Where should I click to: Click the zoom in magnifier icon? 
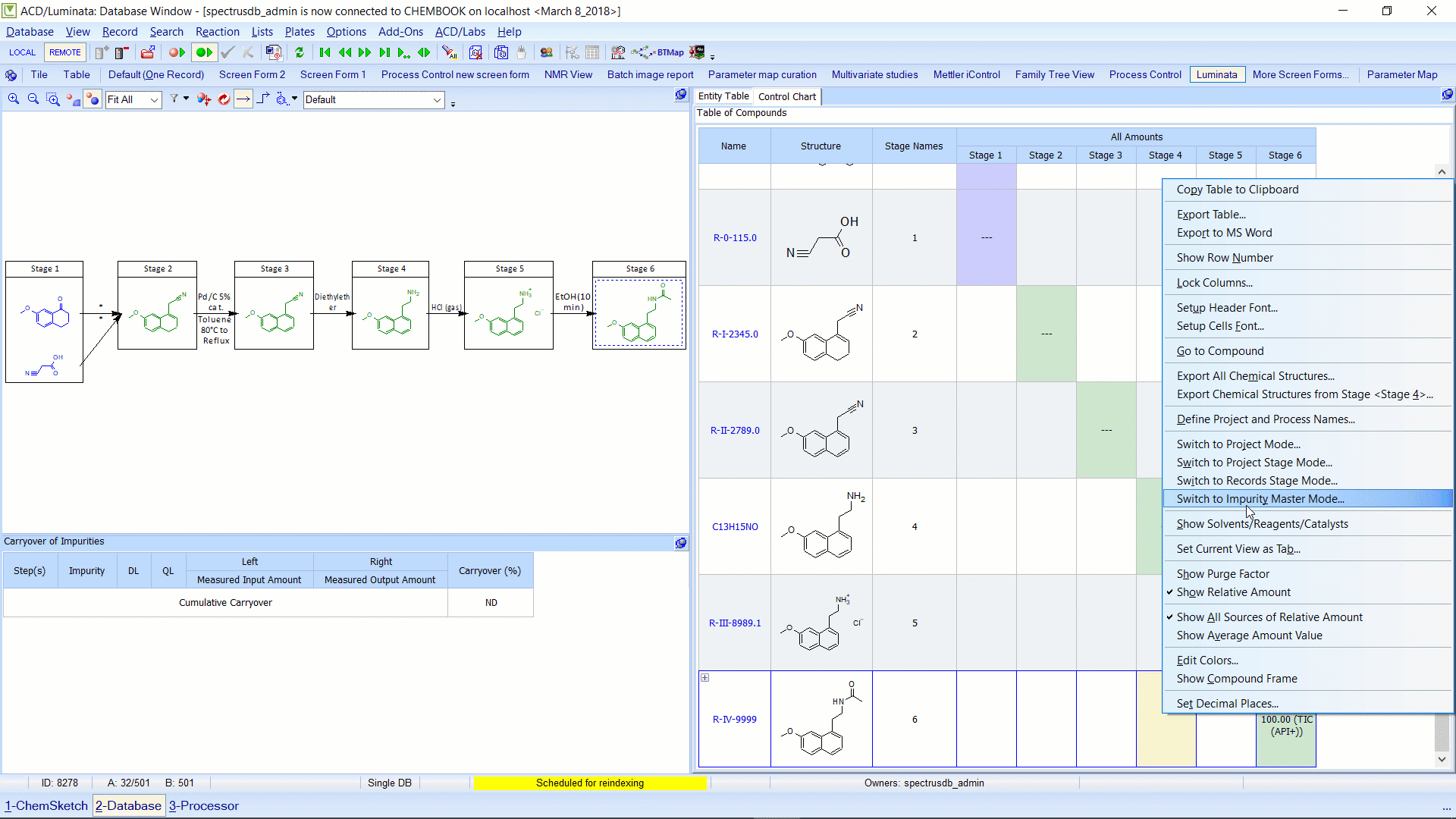14,99
